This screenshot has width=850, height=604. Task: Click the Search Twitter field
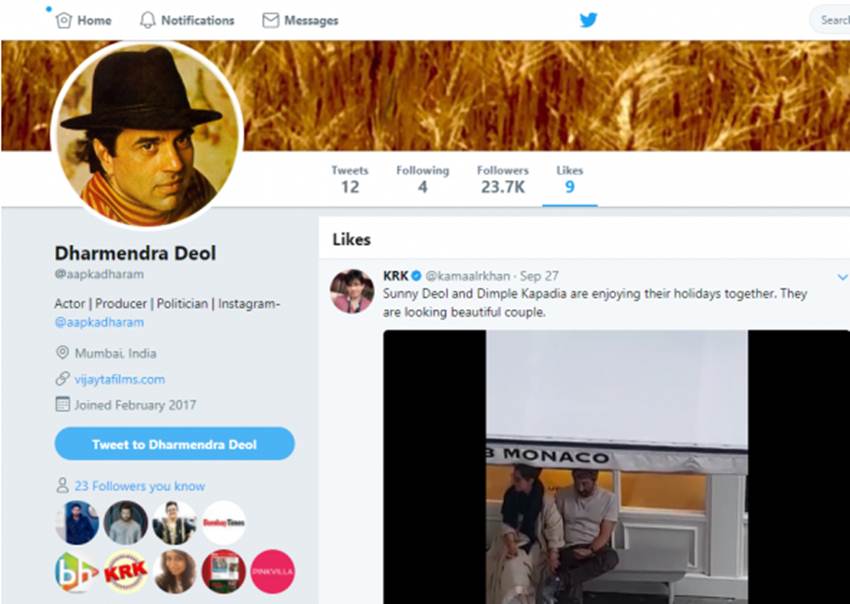pyautogui.click(x=832, y=20)
